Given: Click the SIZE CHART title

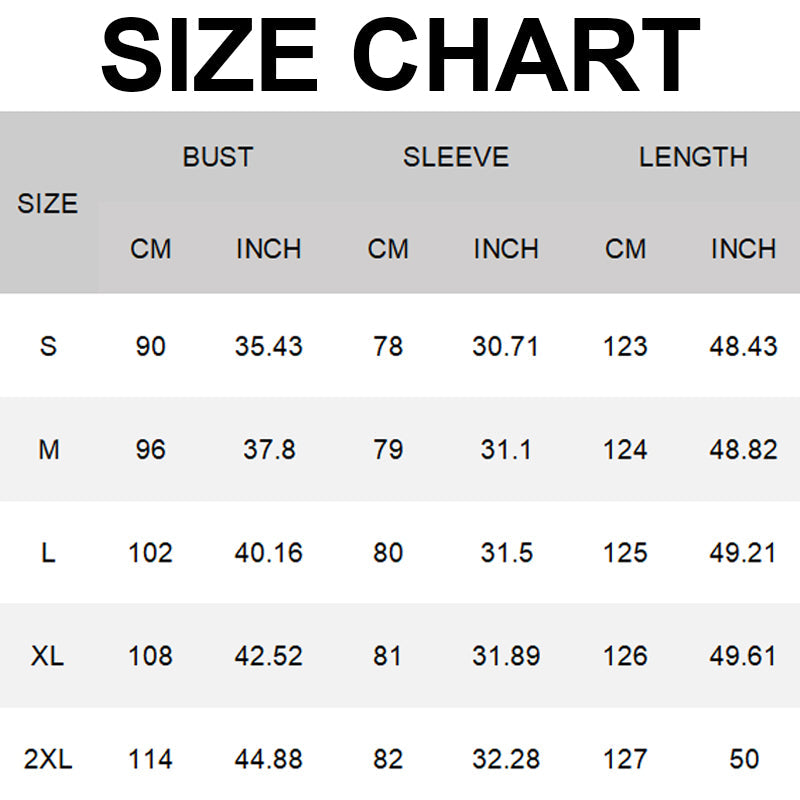Looking at the screenshot, I should [x=400, y=55].
